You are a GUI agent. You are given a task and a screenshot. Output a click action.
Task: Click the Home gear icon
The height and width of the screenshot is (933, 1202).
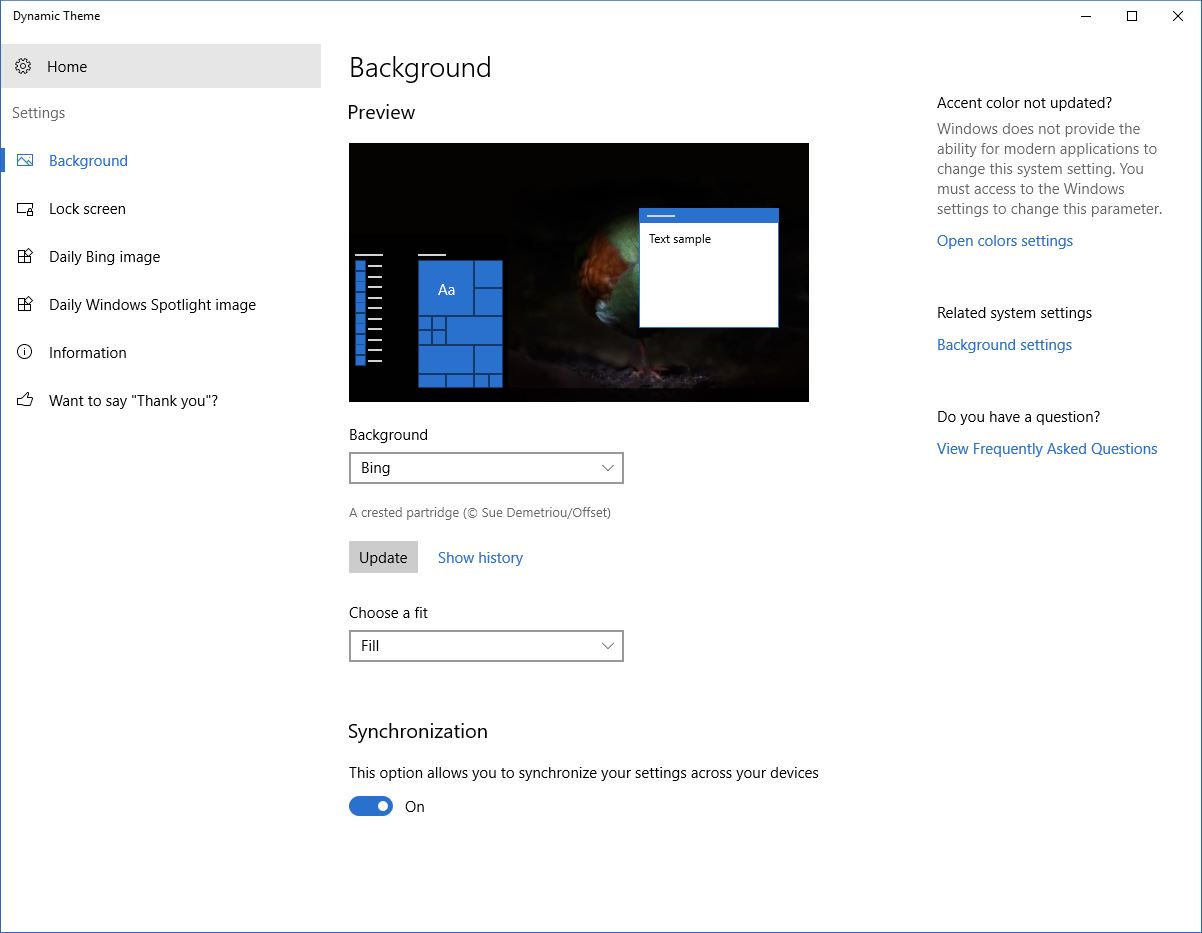point(24,66)
